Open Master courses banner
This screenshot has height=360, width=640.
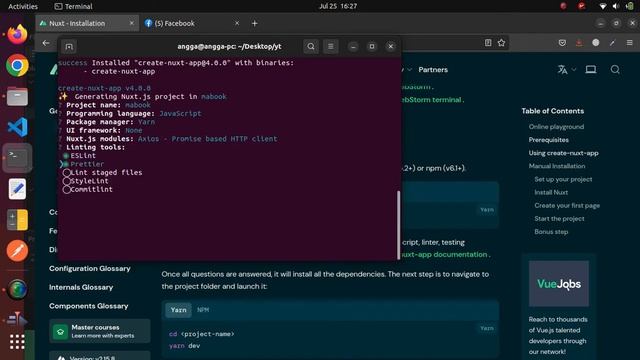tap(100, 331)
